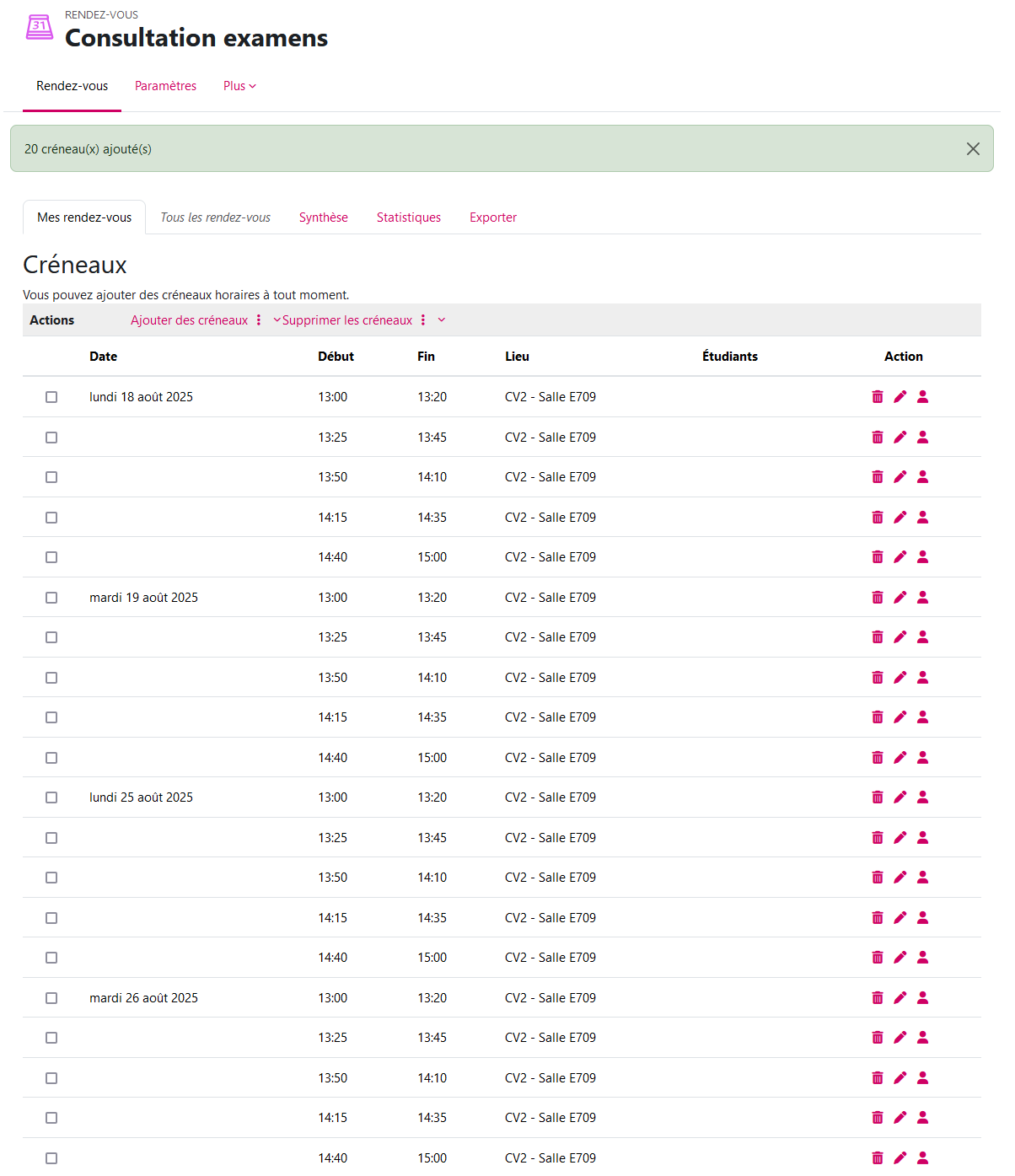Viewport: 1015px width, 1176px height.
Task: Delete the lundi 18 août 13:00 slot
Action: click(877, 397)
